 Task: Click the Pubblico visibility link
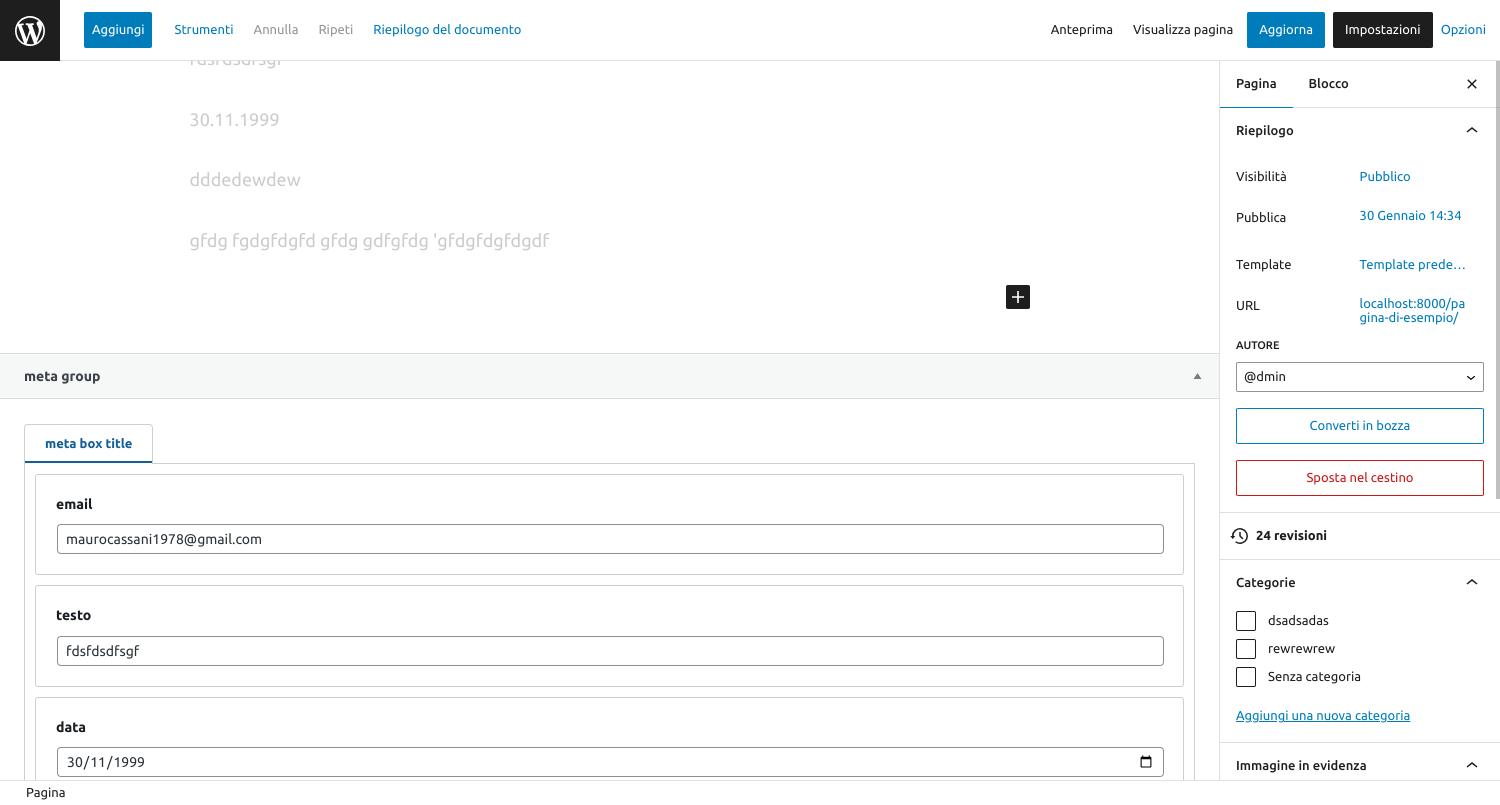1385,177
